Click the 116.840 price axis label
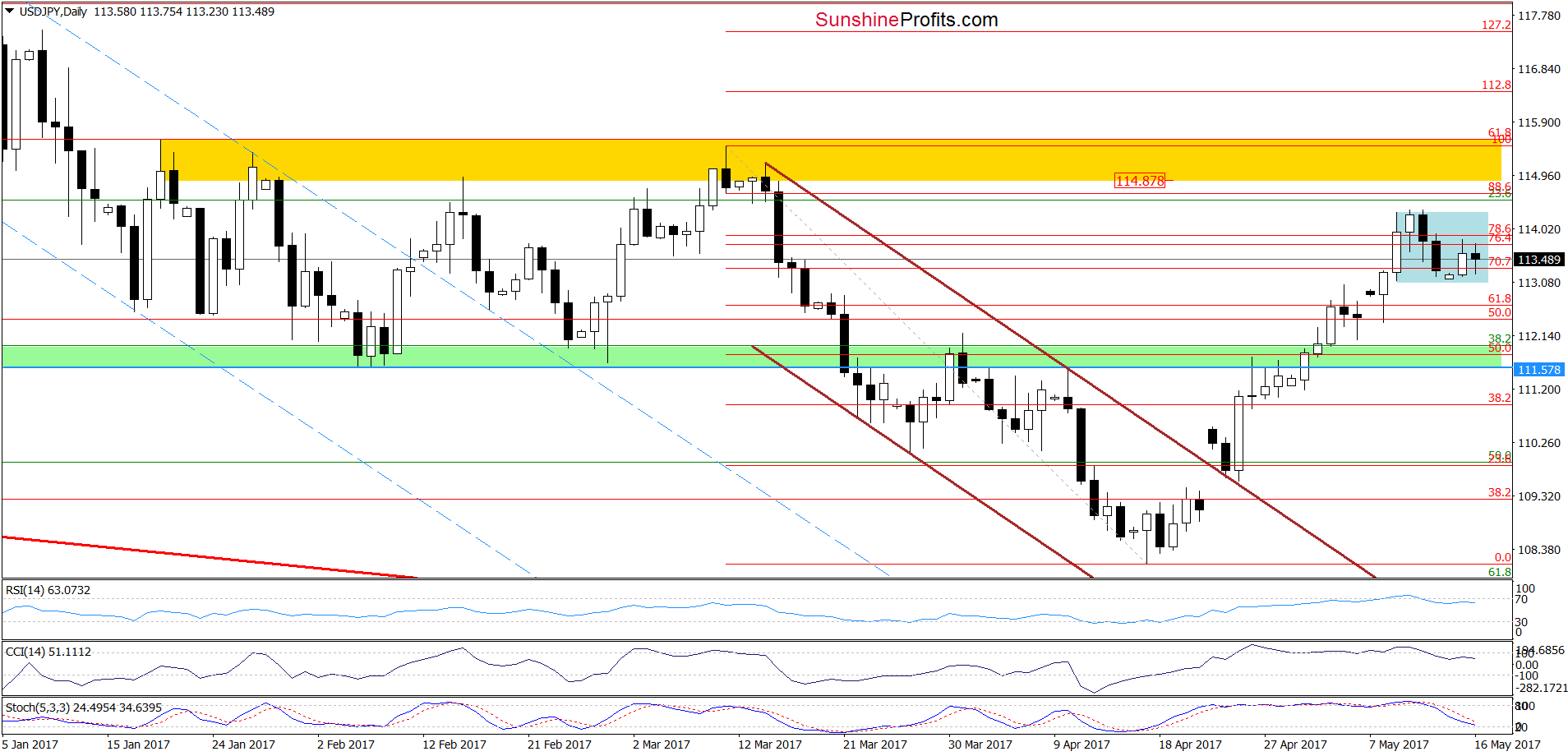1568x756 pixels. [1539, 69]
